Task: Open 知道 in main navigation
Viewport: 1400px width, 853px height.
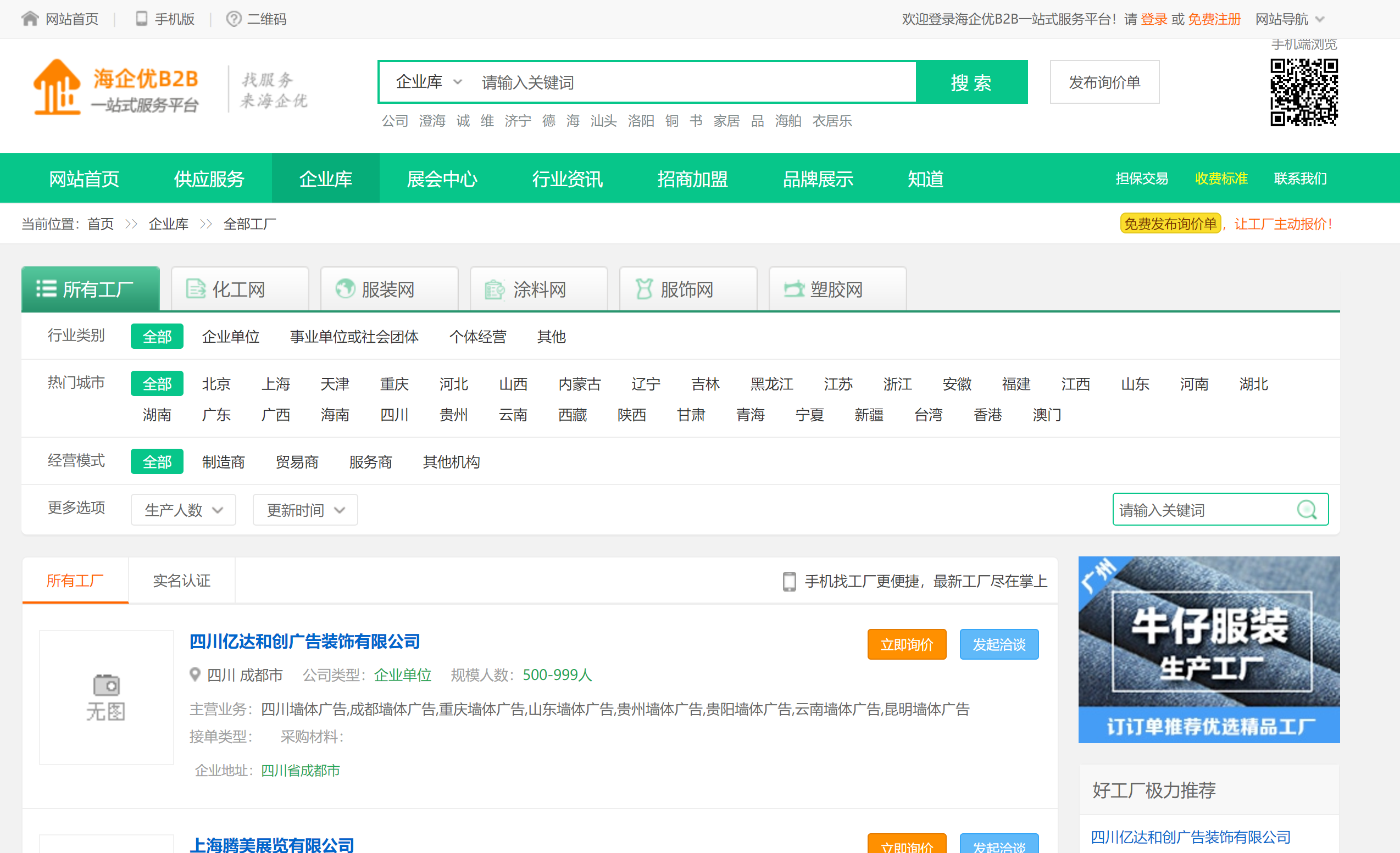Action: (926, 179)
